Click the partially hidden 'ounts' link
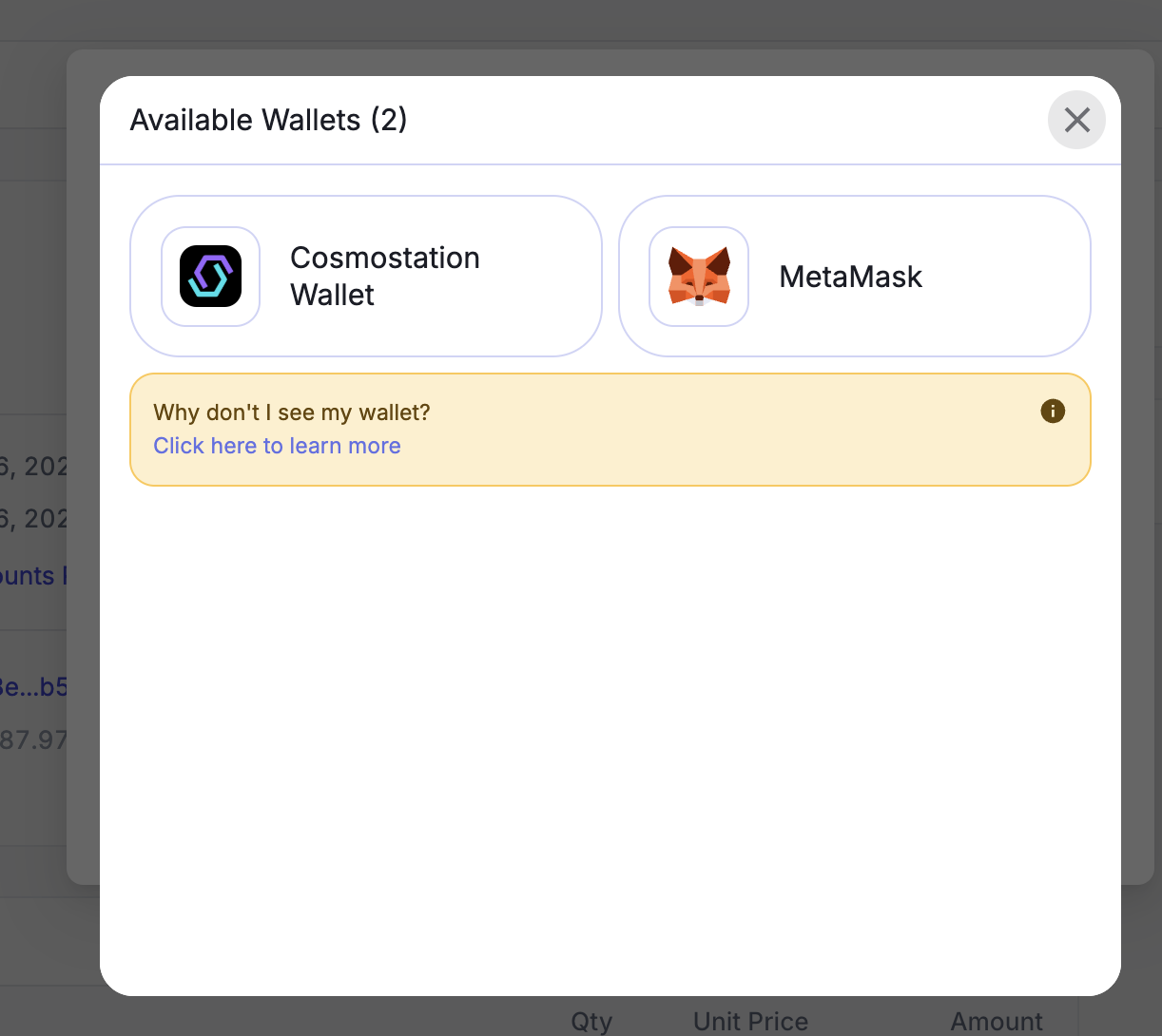Screen dimensions: 1162x1036 click(x=29, y=576)
